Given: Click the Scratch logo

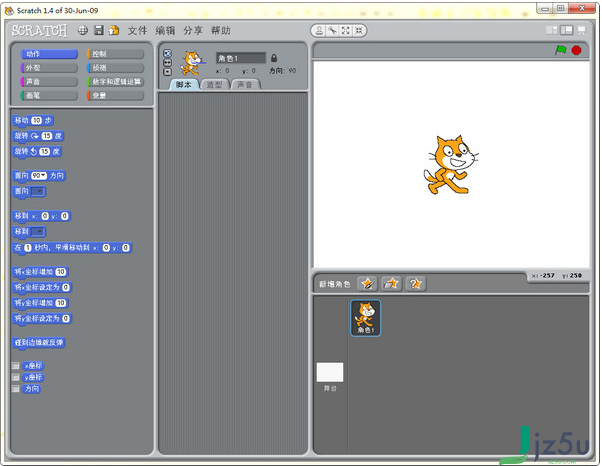Looking at the screenshot, I should (40, 30).
